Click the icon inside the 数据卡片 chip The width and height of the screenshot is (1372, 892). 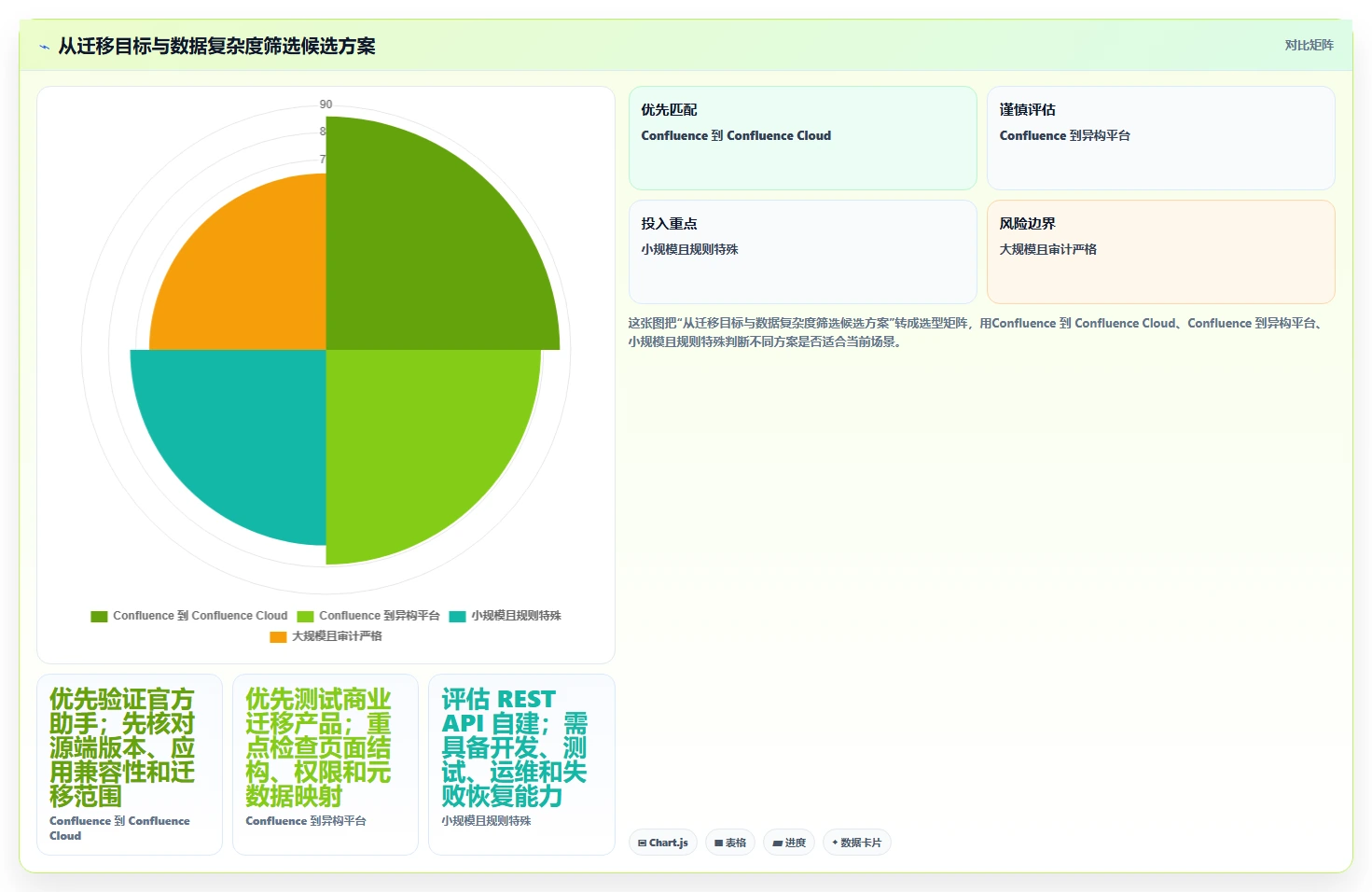[835, 843]
